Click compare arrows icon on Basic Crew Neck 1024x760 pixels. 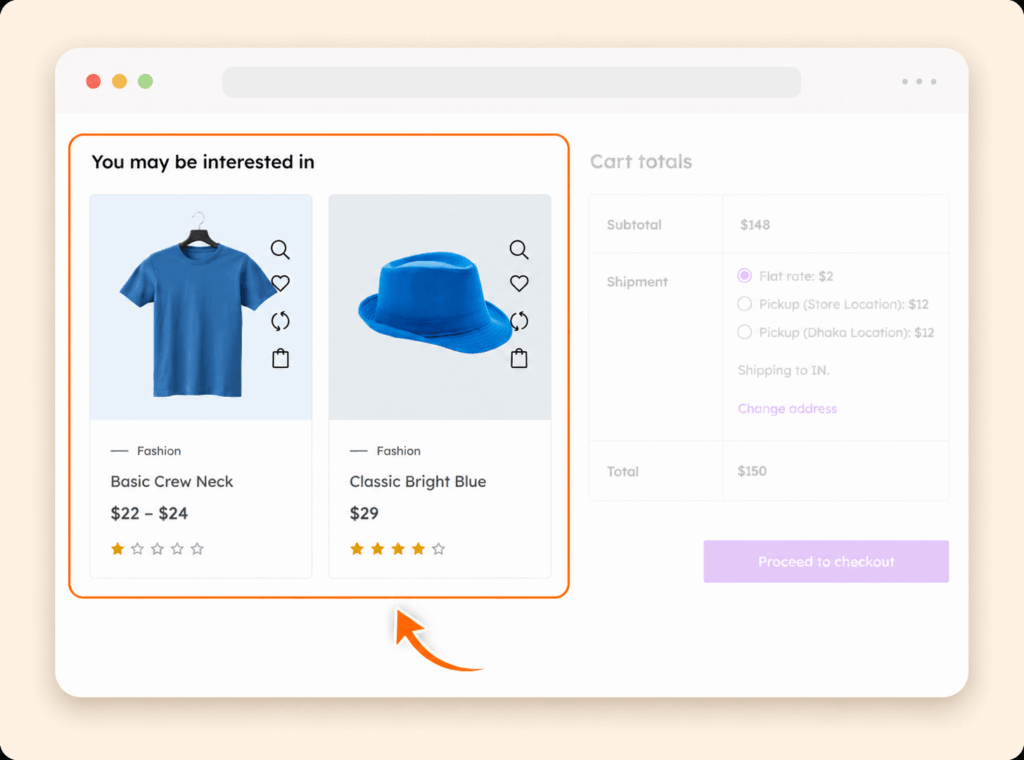point(280,321)
